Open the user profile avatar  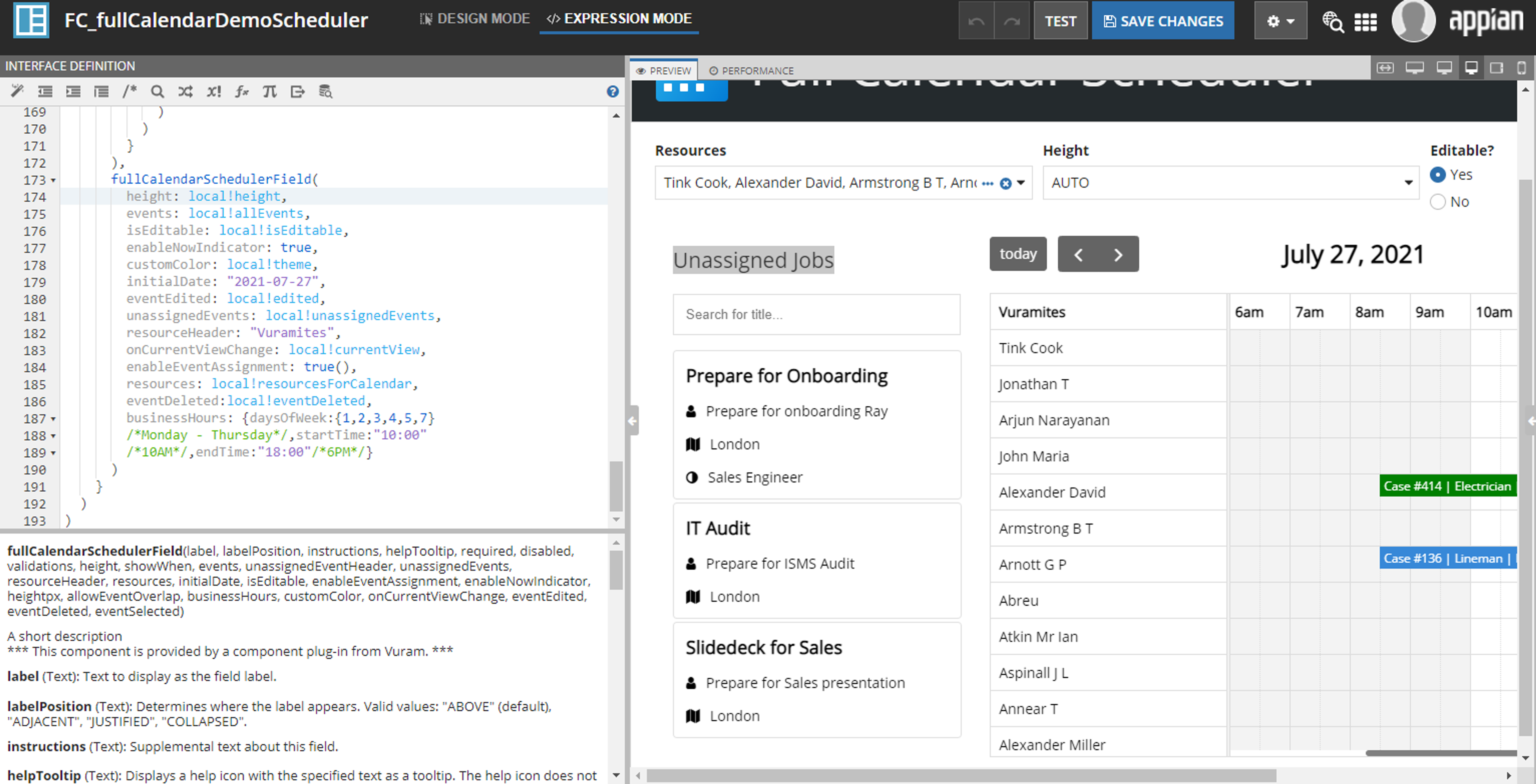click(x=1413, y=21)
